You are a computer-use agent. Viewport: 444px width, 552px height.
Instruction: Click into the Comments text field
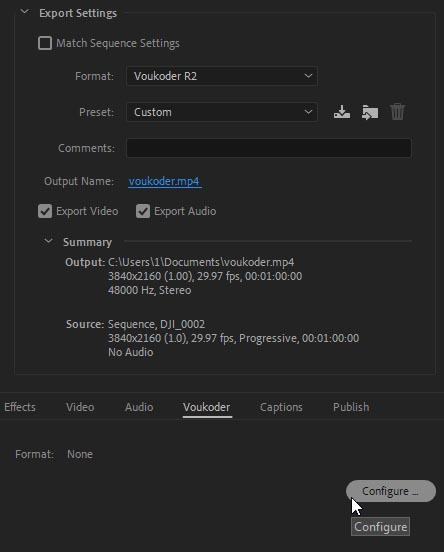pyautogui.click(x=269, y=148)
